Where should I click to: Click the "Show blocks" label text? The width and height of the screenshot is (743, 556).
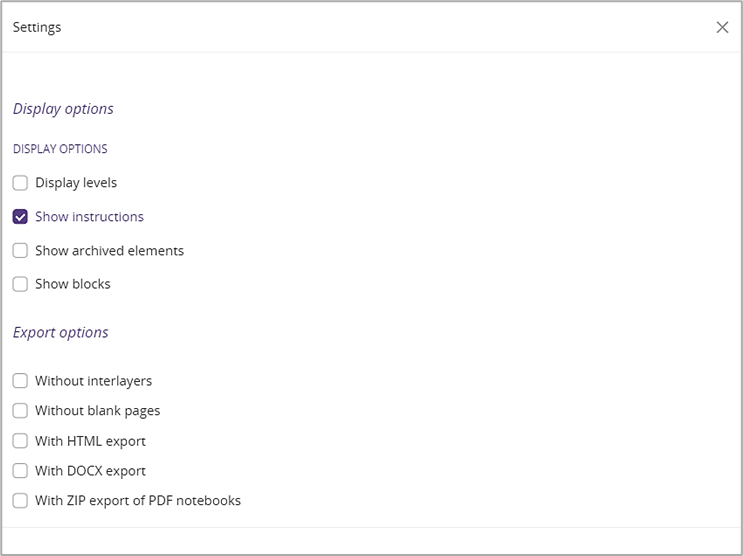click(73, 284)
